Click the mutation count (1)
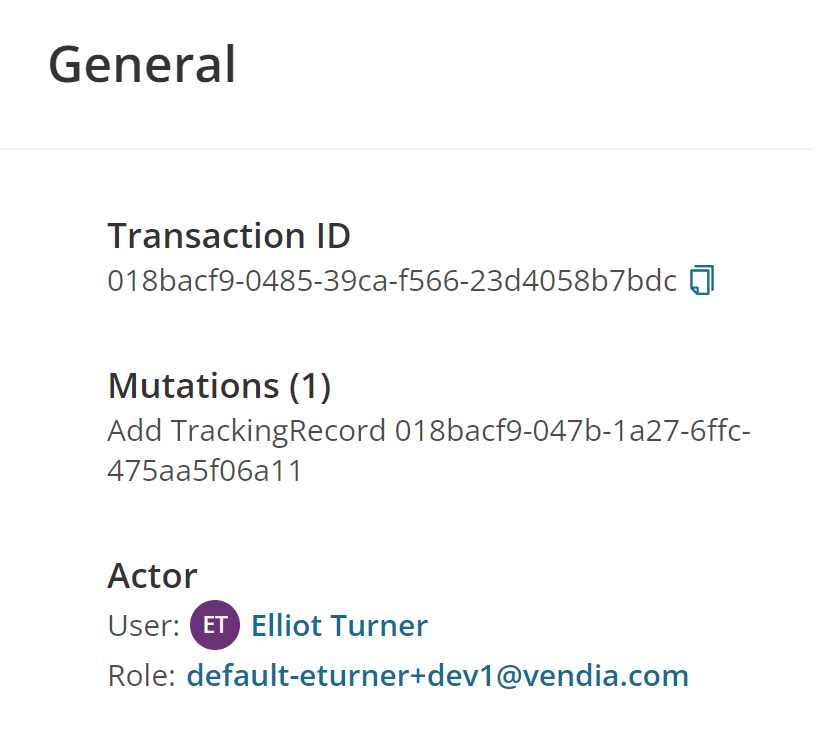The width and height of the screenshot is (813, 743). [x=310, y=387]
